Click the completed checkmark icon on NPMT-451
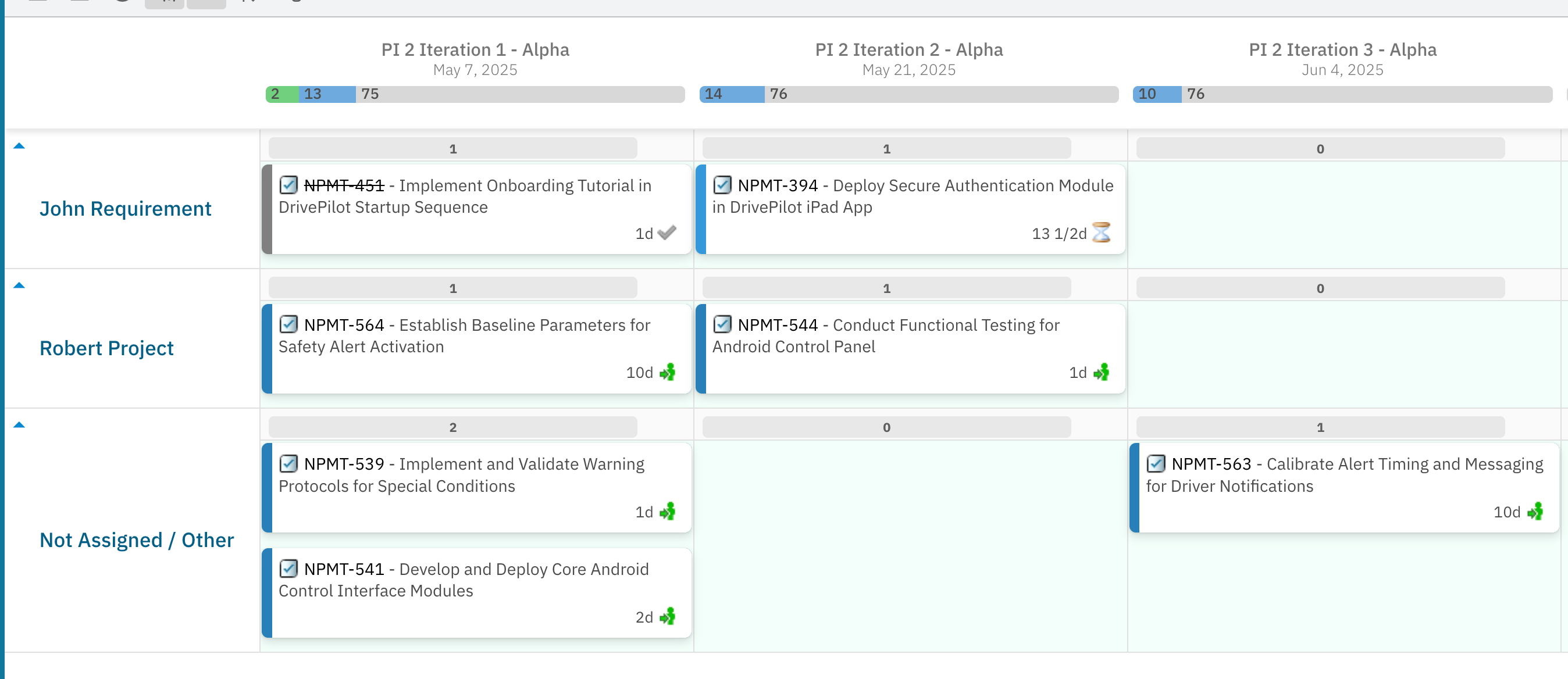The image size is (1568, 679). 667,233
